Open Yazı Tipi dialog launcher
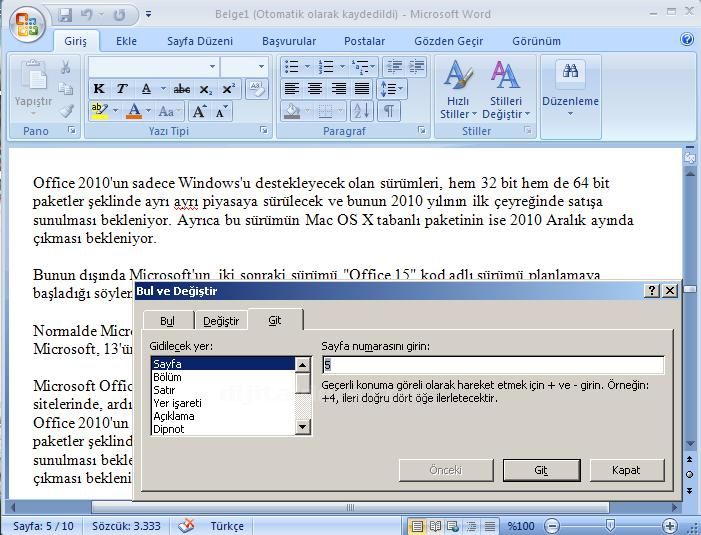 [264, 130]
